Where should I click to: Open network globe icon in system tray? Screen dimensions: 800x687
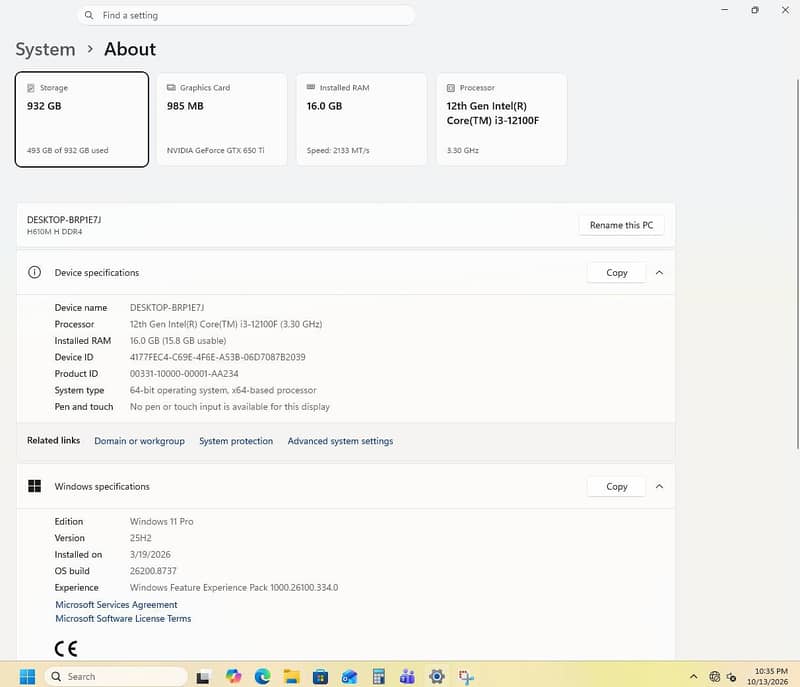[714, 677]
